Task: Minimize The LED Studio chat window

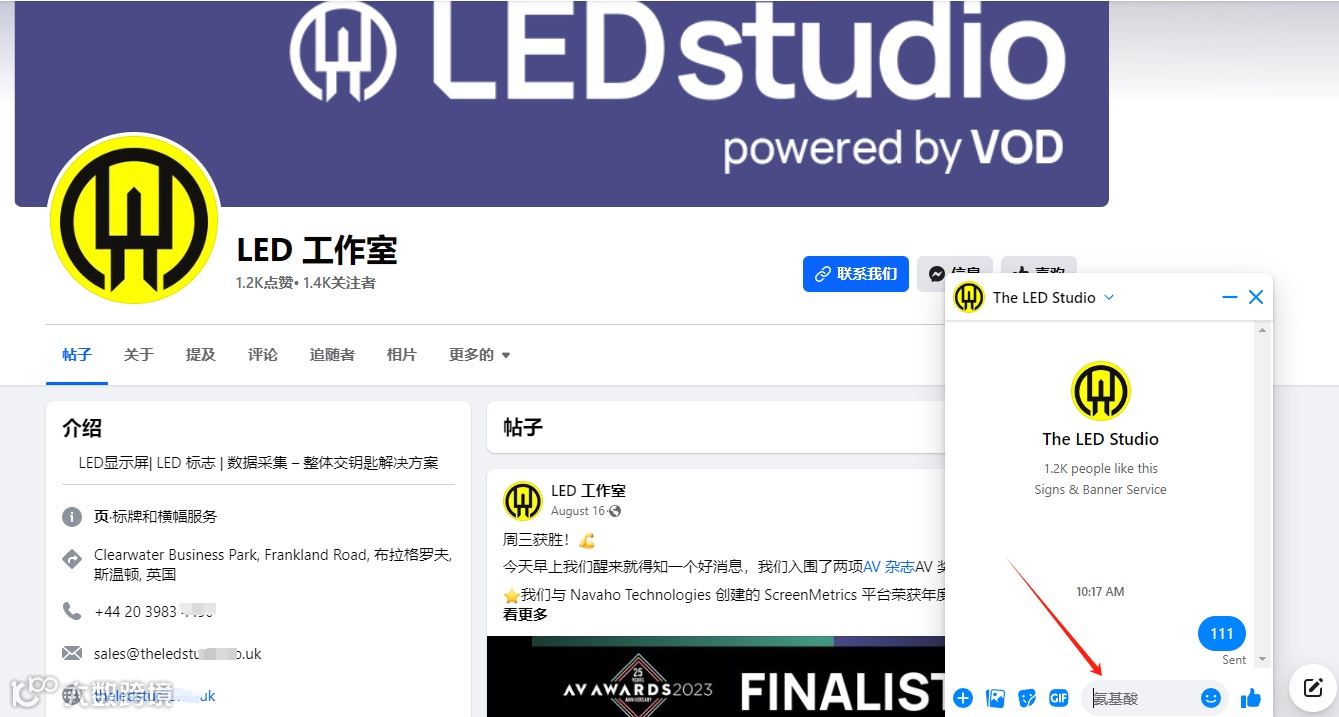Action: click(1230, 297)
